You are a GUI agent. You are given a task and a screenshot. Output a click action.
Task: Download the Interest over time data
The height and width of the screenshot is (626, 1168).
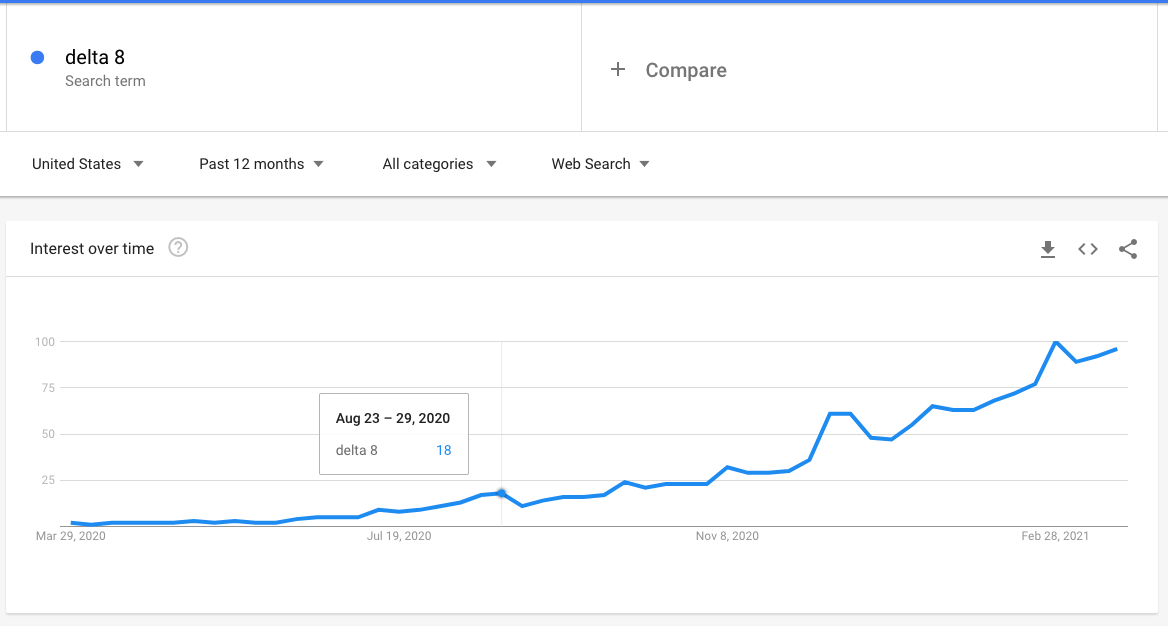(1047, 249)
